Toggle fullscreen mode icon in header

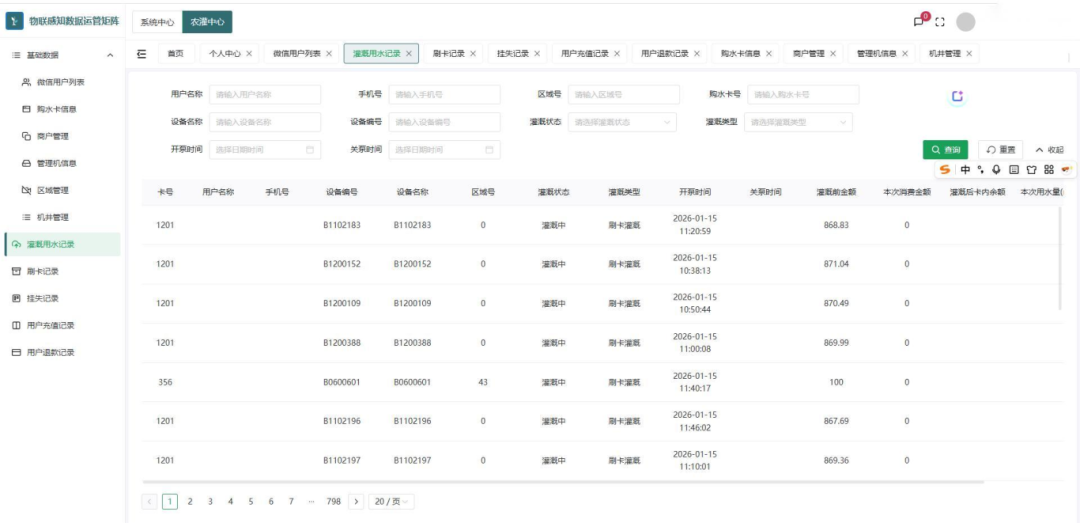point(940,22)
